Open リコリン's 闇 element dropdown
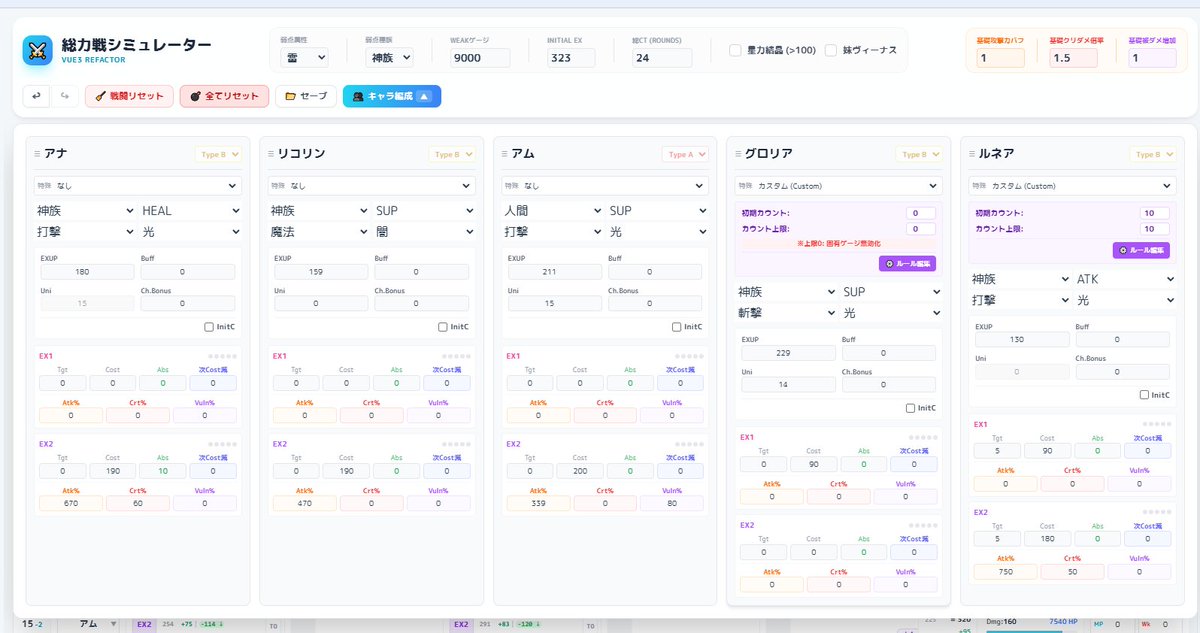This screenshot has height=633, width=1200. pyautogui.click(x=425, y=231)
